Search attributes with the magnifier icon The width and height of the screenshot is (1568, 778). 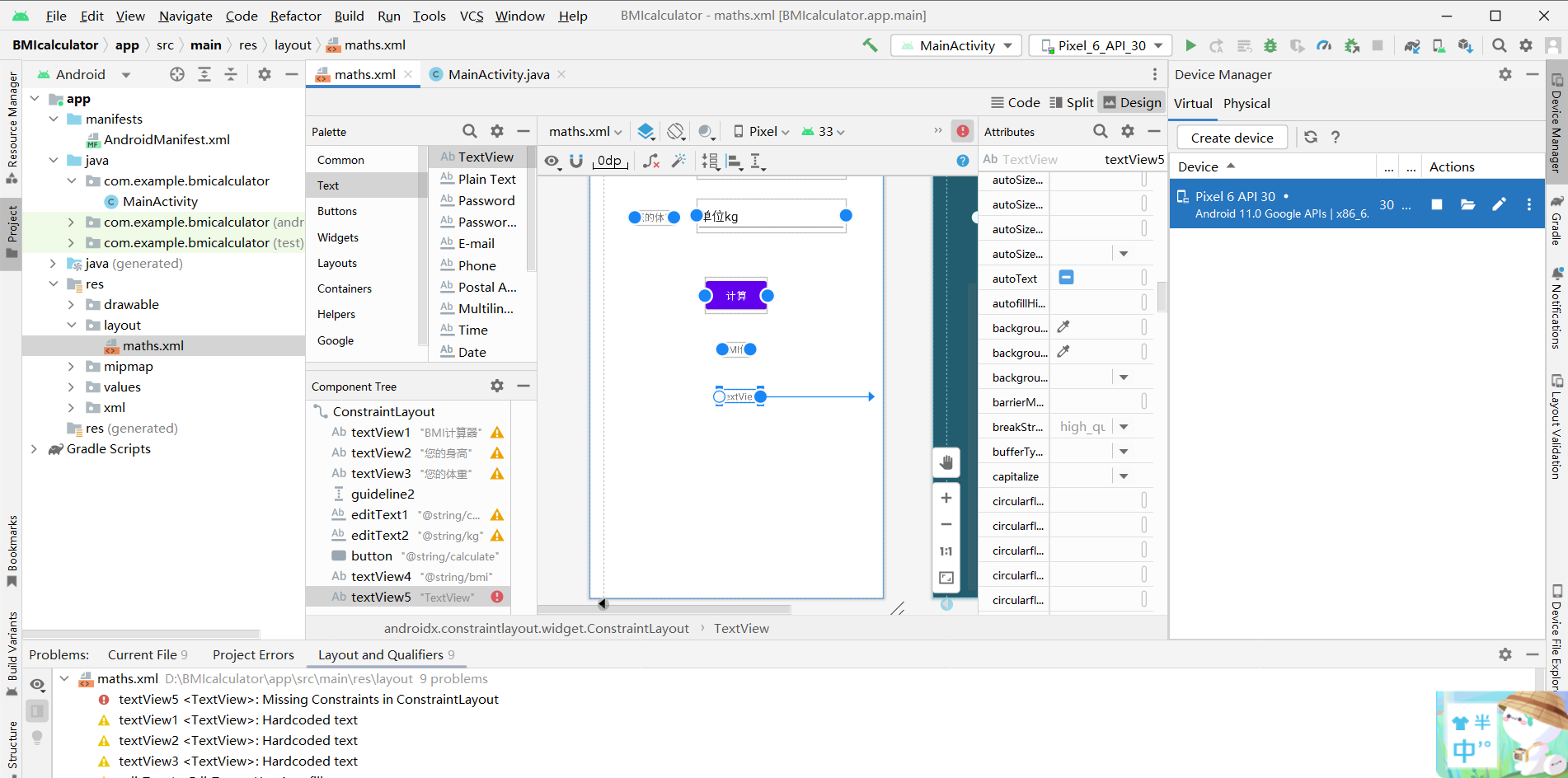click(x=1101, y=131)
